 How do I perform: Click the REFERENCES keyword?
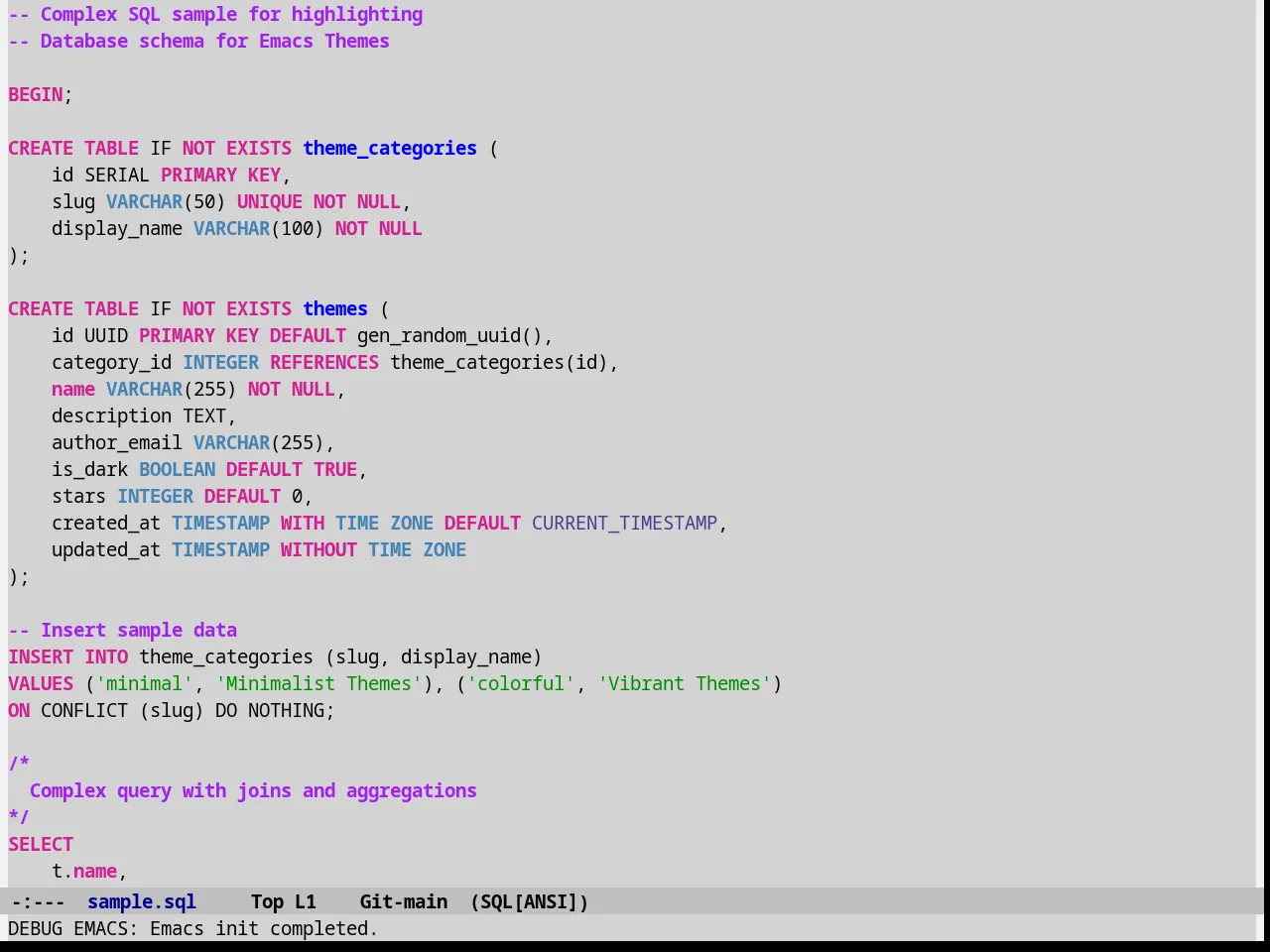324,362
